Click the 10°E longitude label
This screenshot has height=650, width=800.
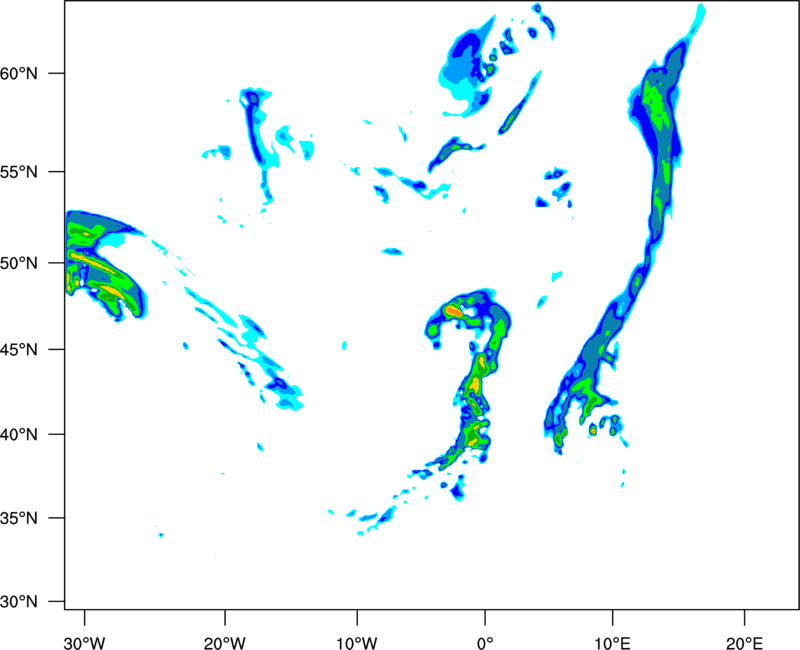pos(612,643)
